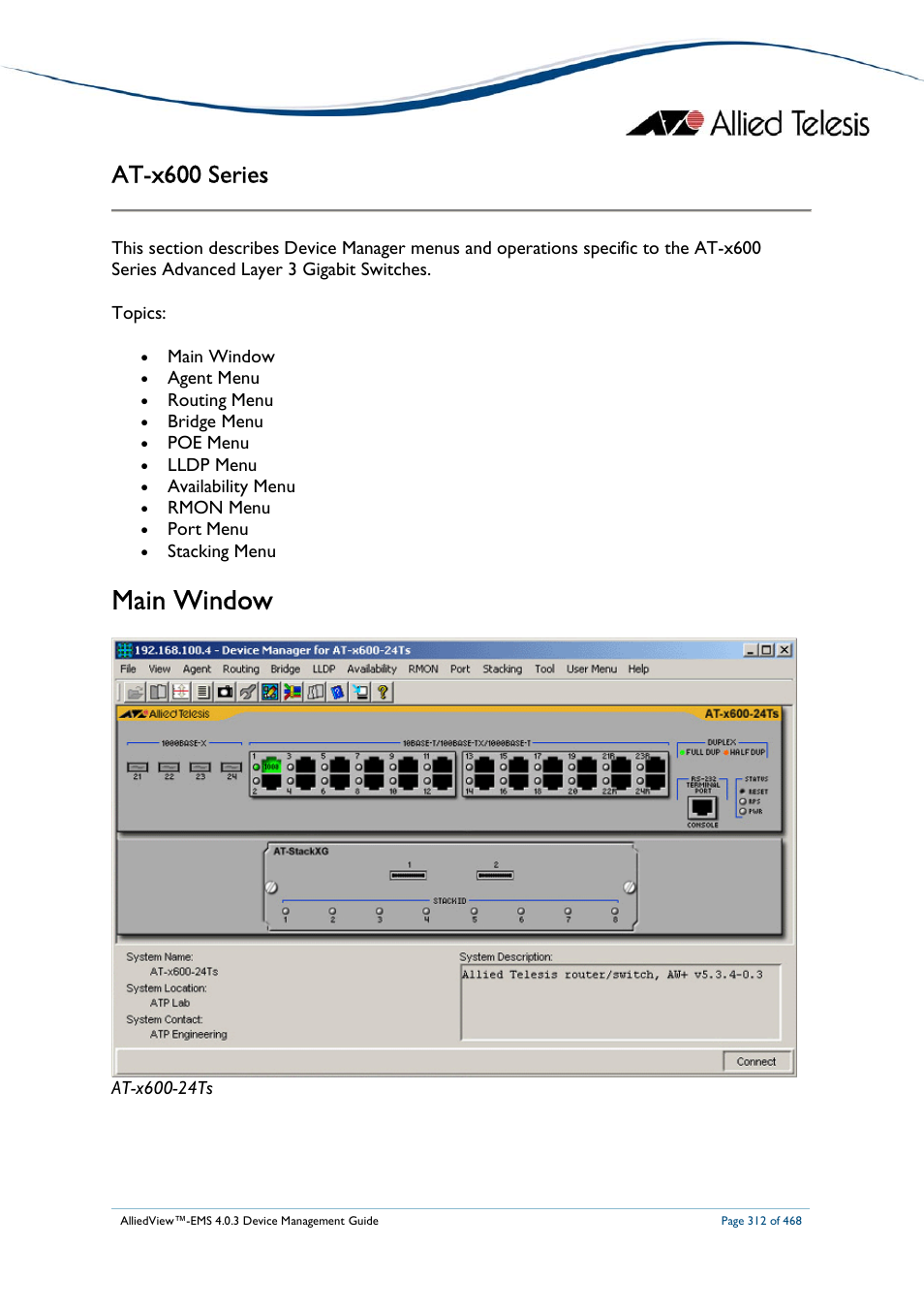Click the camera snapshot toolbar icon

coord(225,692)
